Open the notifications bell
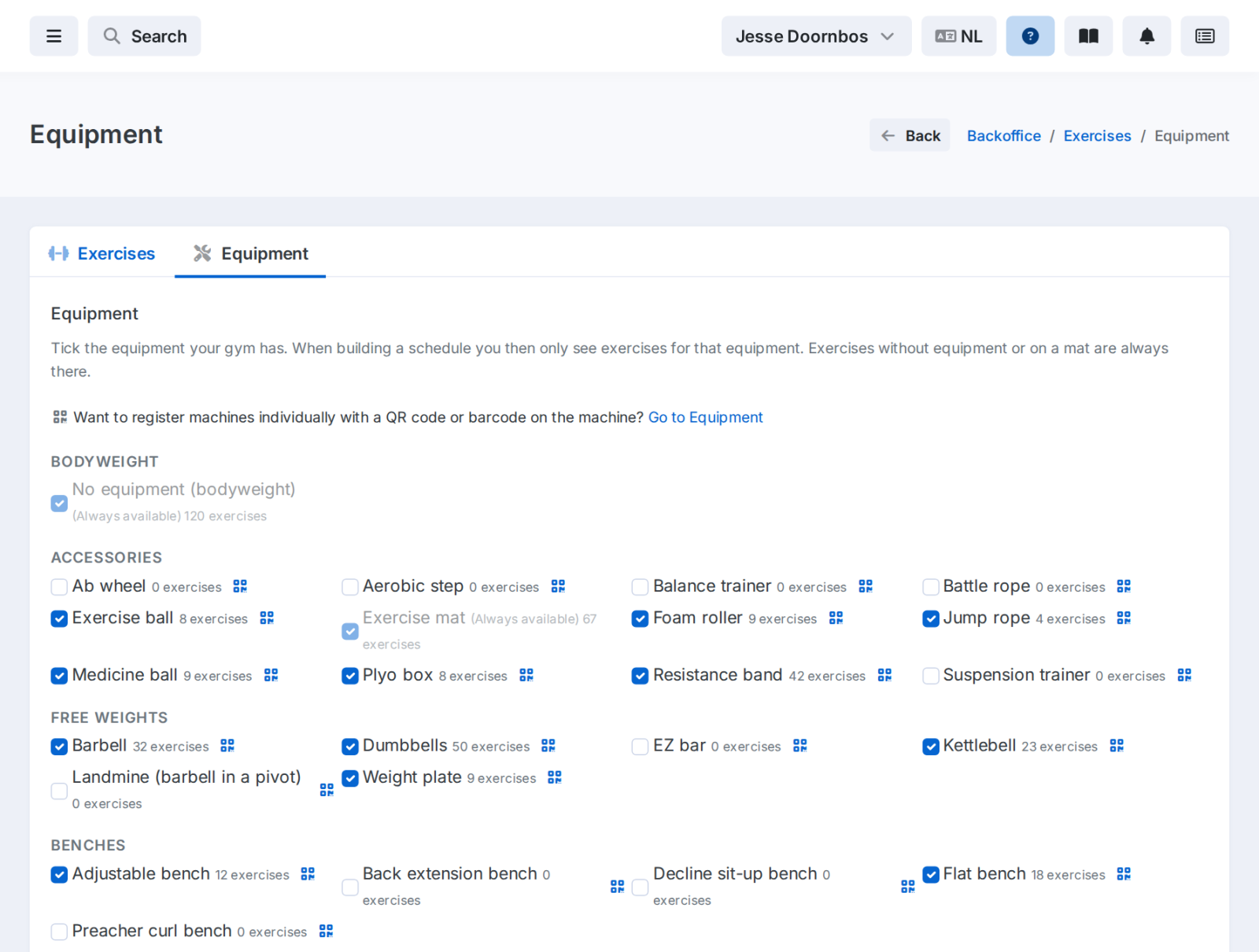Viewport: 1259px width, 952px height. tap(1146, 36)
